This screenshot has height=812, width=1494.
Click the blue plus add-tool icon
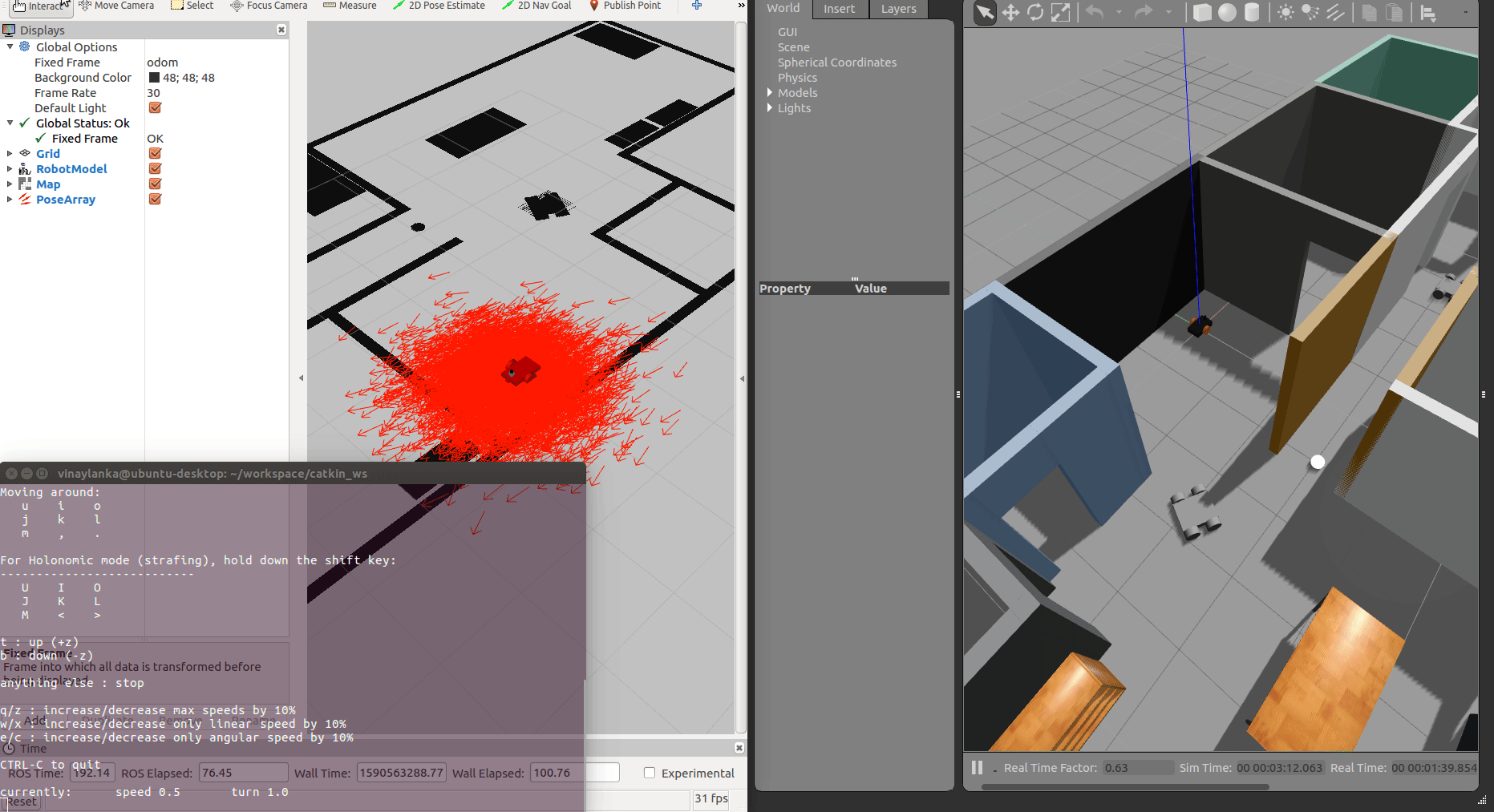697,6
